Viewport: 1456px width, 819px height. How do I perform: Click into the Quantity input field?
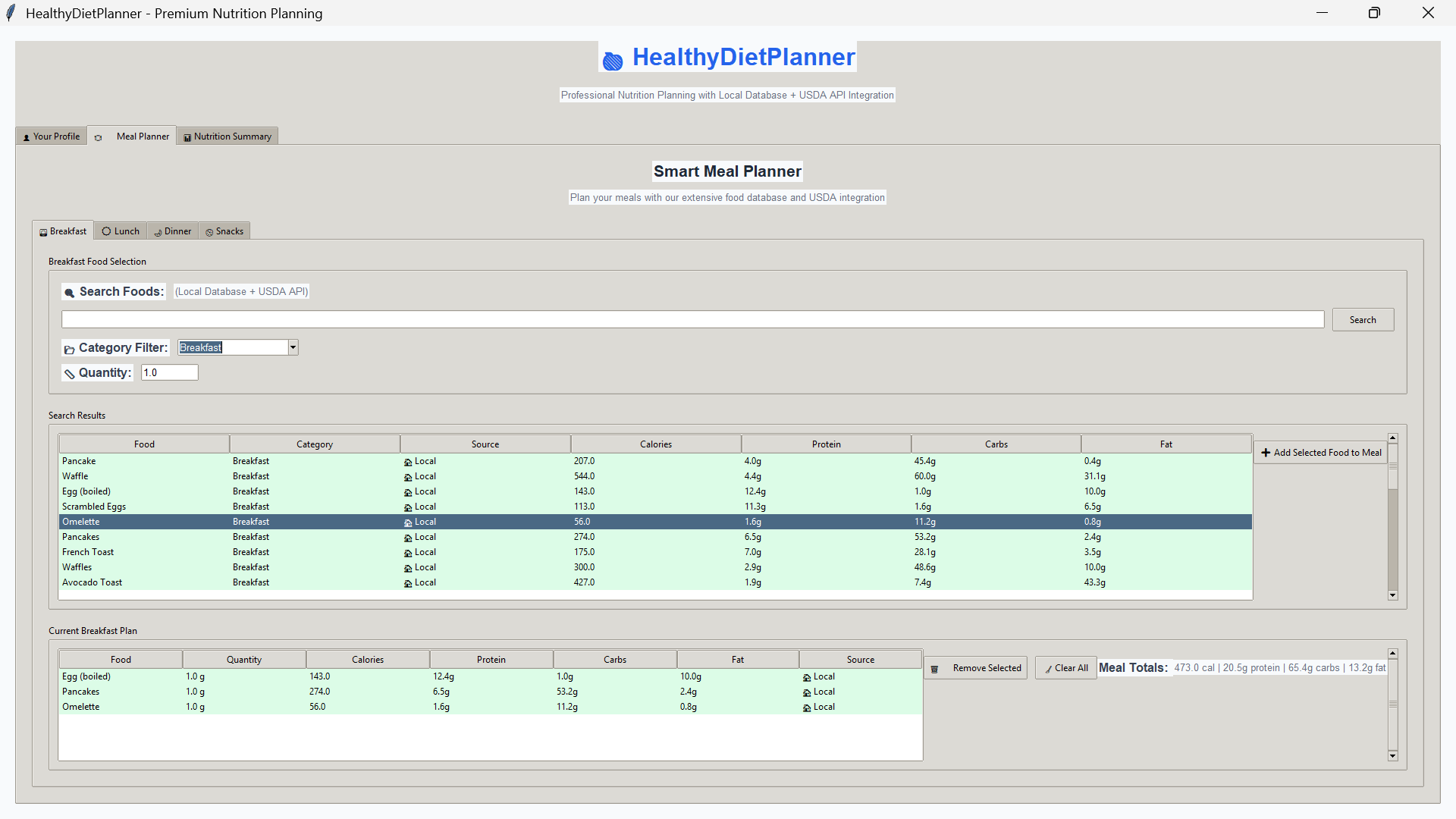point(170,372)
